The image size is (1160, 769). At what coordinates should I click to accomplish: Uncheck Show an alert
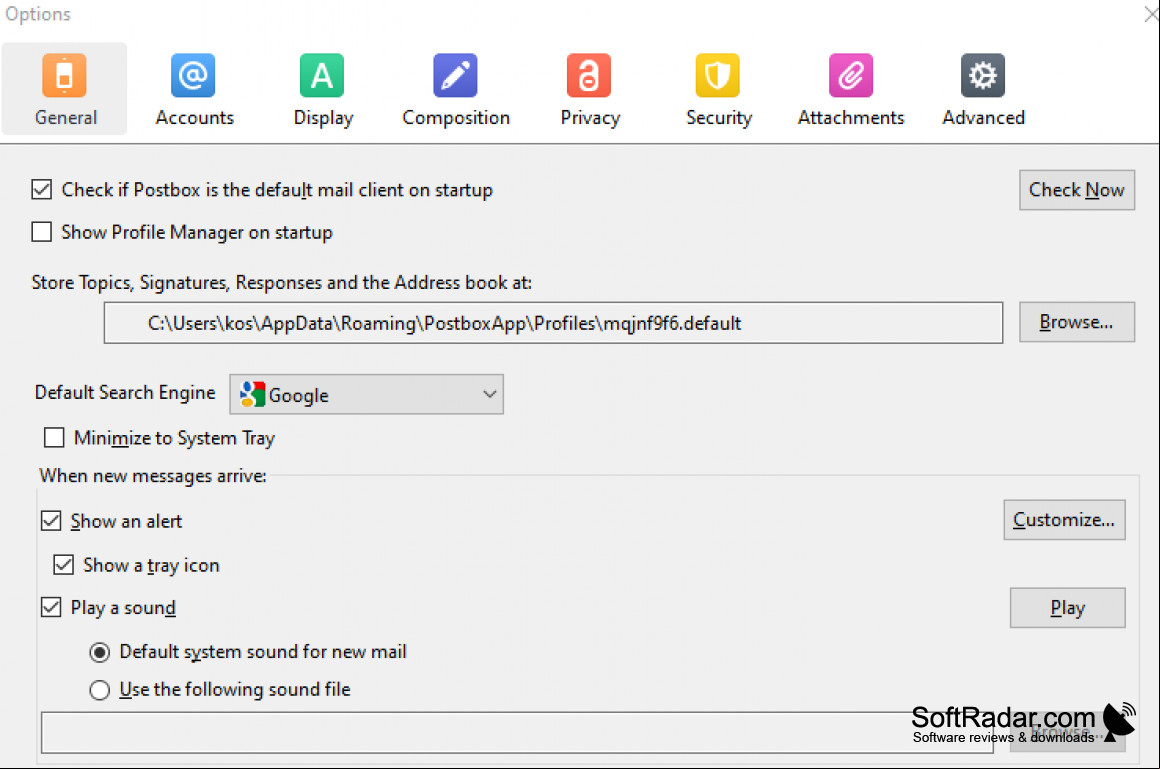click(x=51, y=520)
